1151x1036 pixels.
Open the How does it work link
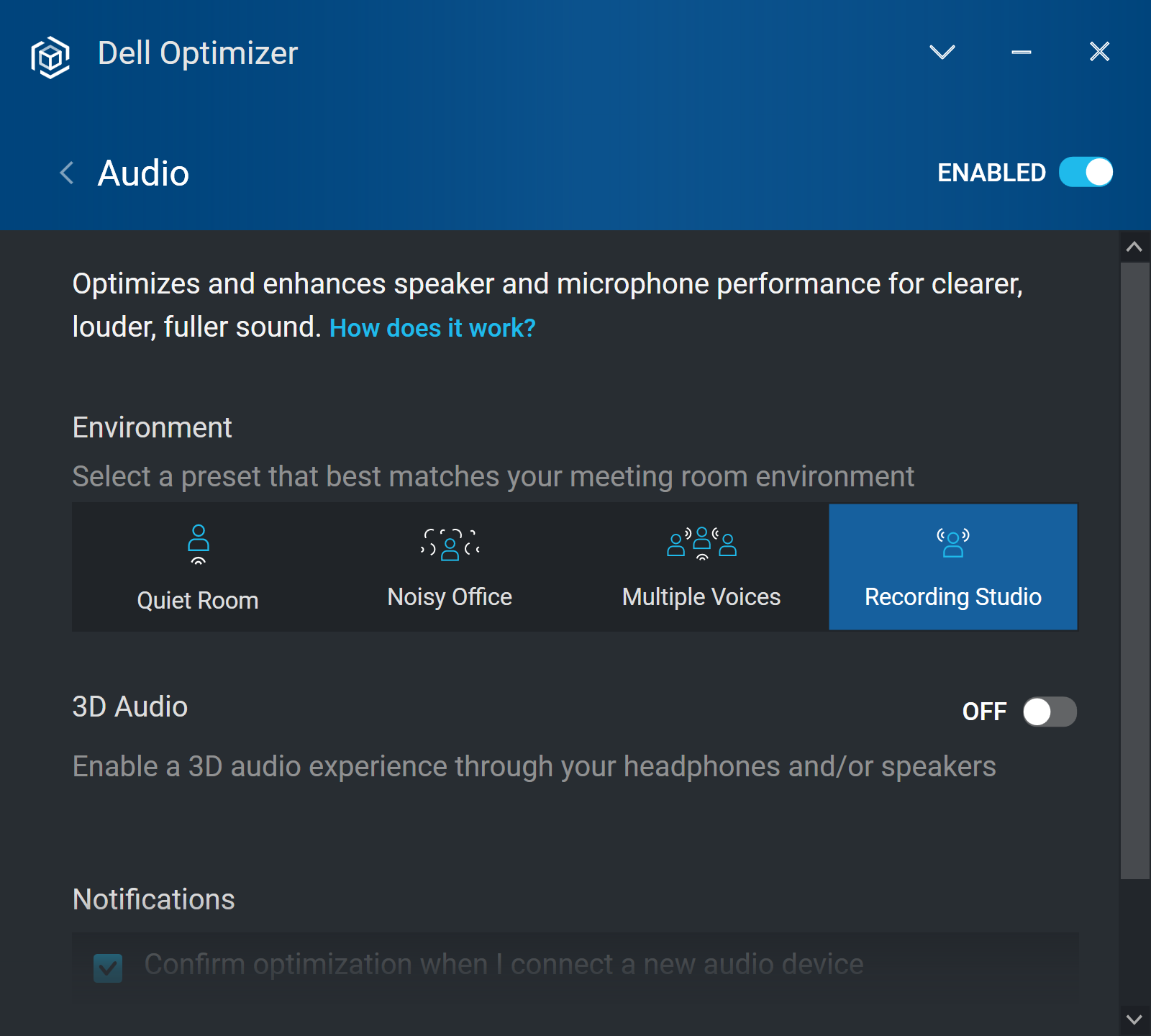432,328
